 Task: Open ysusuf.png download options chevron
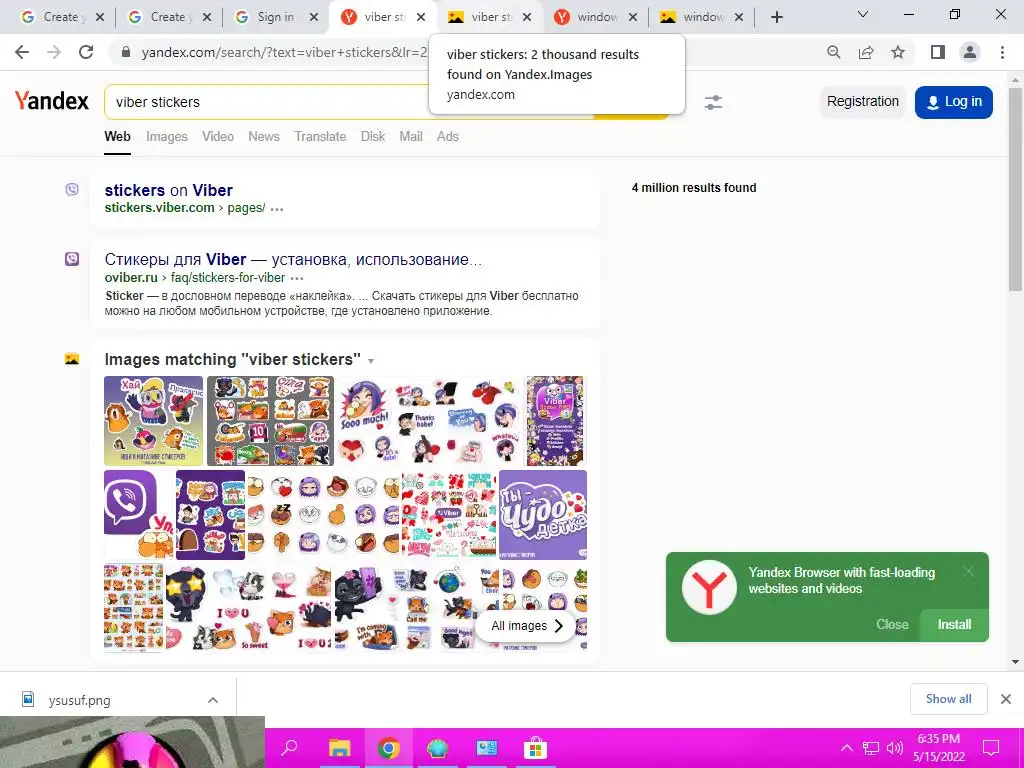213,700
